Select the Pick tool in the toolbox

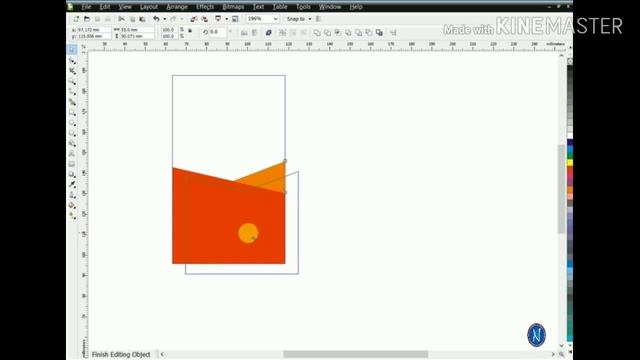click(72, 50)
